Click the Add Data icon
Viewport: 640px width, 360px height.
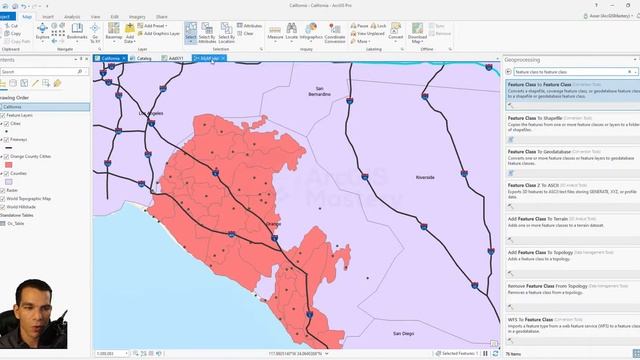point(130,28)
